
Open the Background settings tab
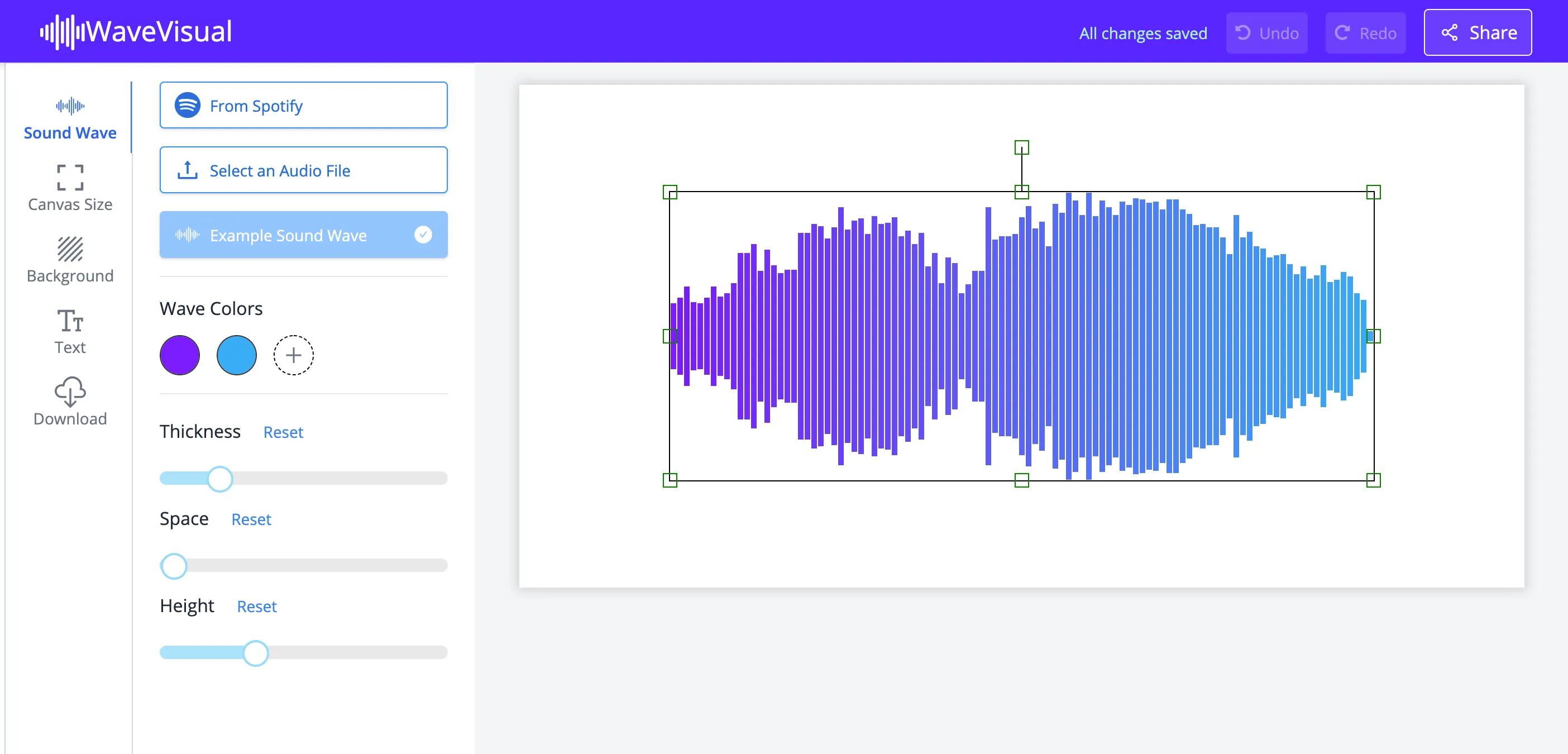[70, 260]
